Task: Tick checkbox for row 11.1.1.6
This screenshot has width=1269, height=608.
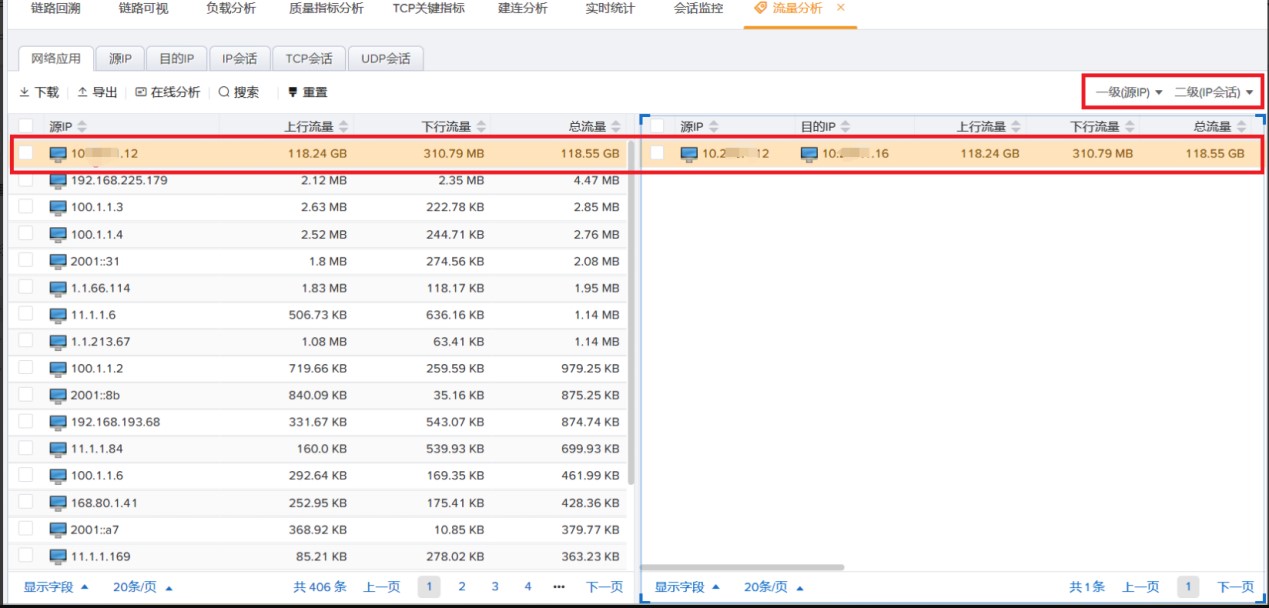Action: pos(26,315)
